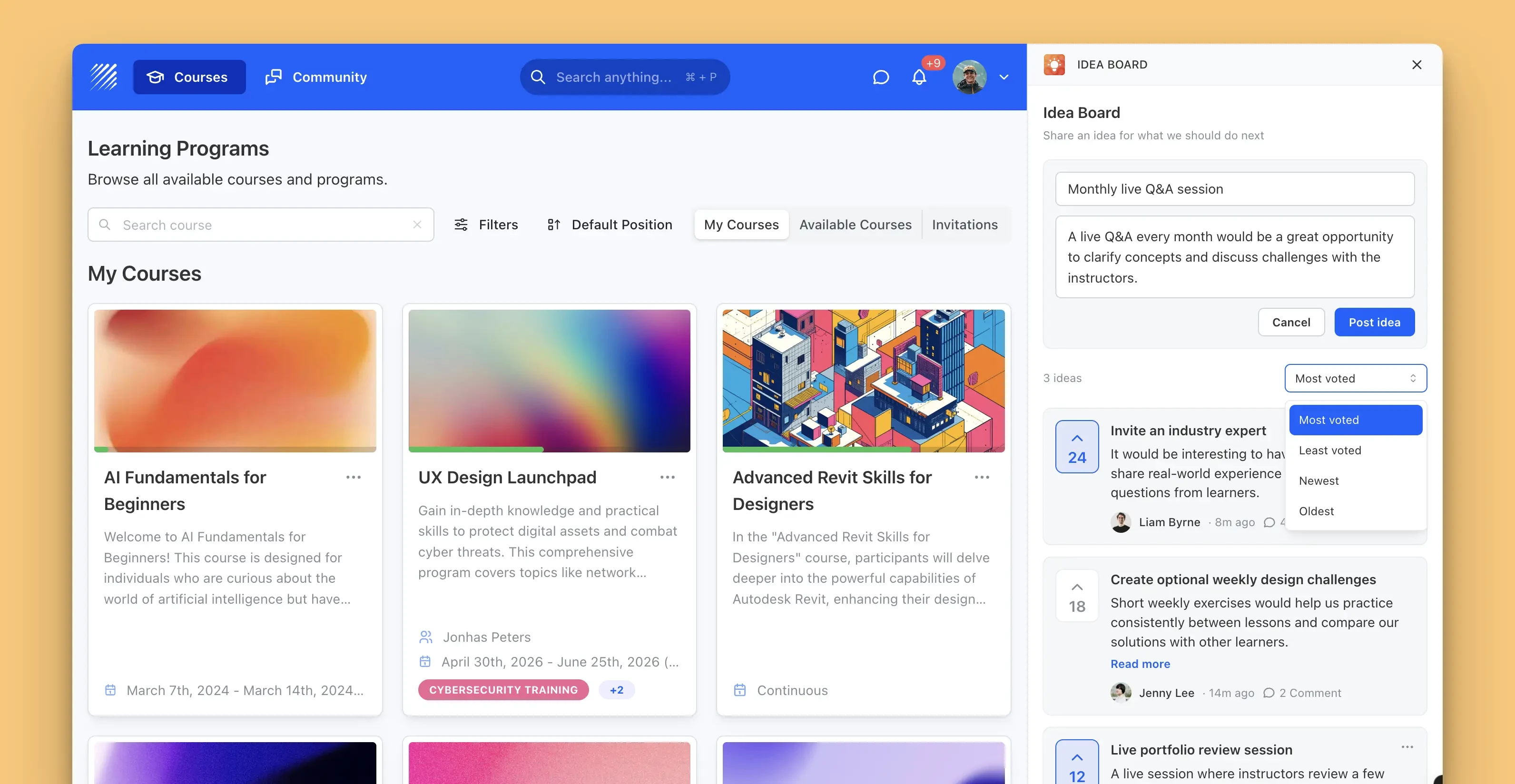This screenshot has width=1515, height=784.
Task: Click Jenny Lee's avatar
Action: pyautogui.click(x=1121, y=693)
